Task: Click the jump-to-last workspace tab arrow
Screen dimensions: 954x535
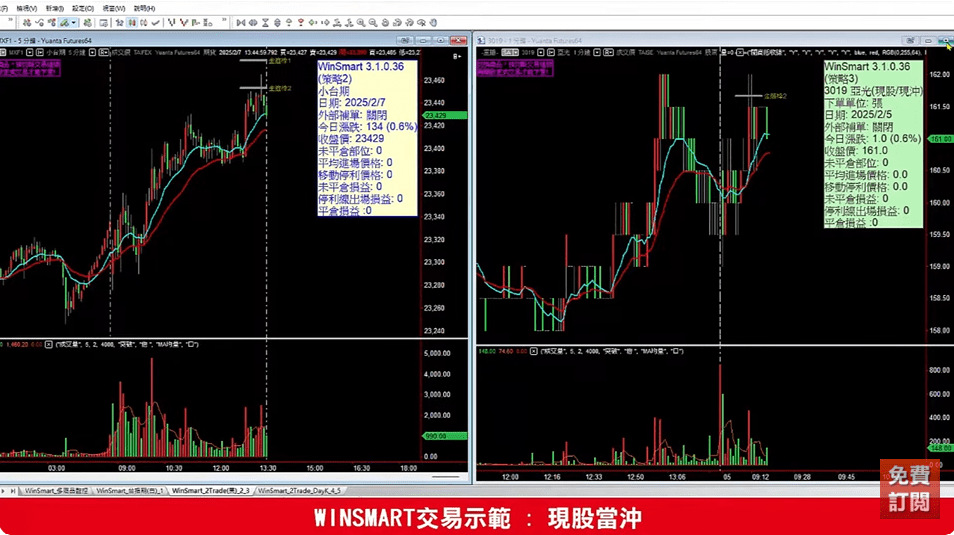Action: pyautogui.click(x=13, y=491)
